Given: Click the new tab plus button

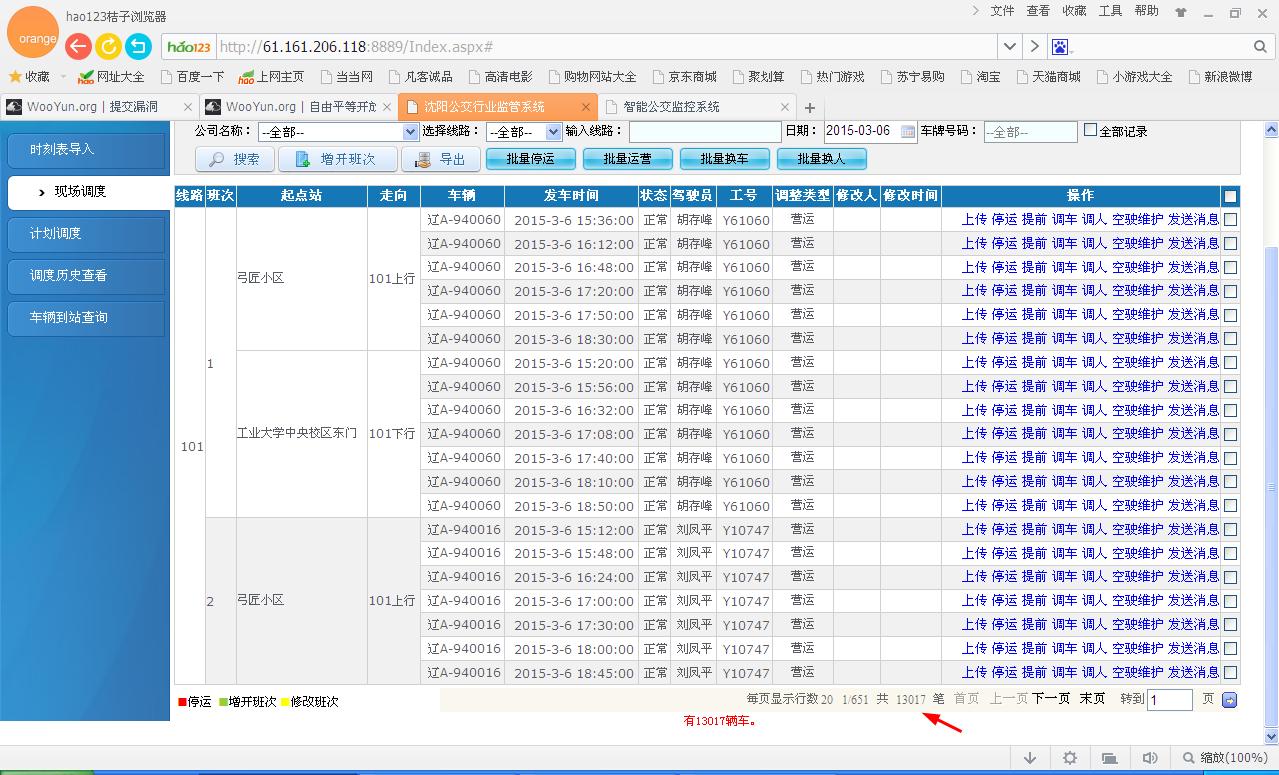Looking at the screenshot, I should 810,107.
